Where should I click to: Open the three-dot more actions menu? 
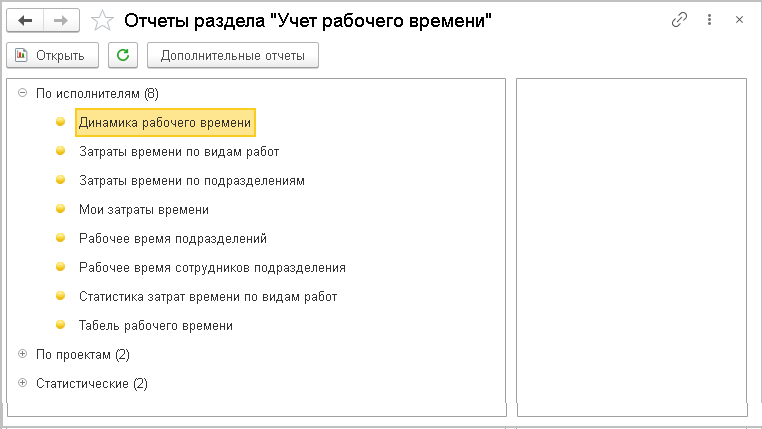pos(709,19)
